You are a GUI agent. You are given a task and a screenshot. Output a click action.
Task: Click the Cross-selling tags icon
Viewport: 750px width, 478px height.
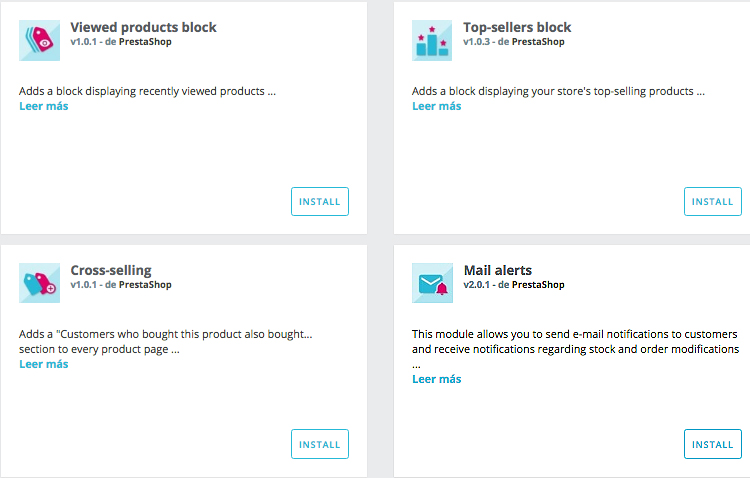click(40, 283)
